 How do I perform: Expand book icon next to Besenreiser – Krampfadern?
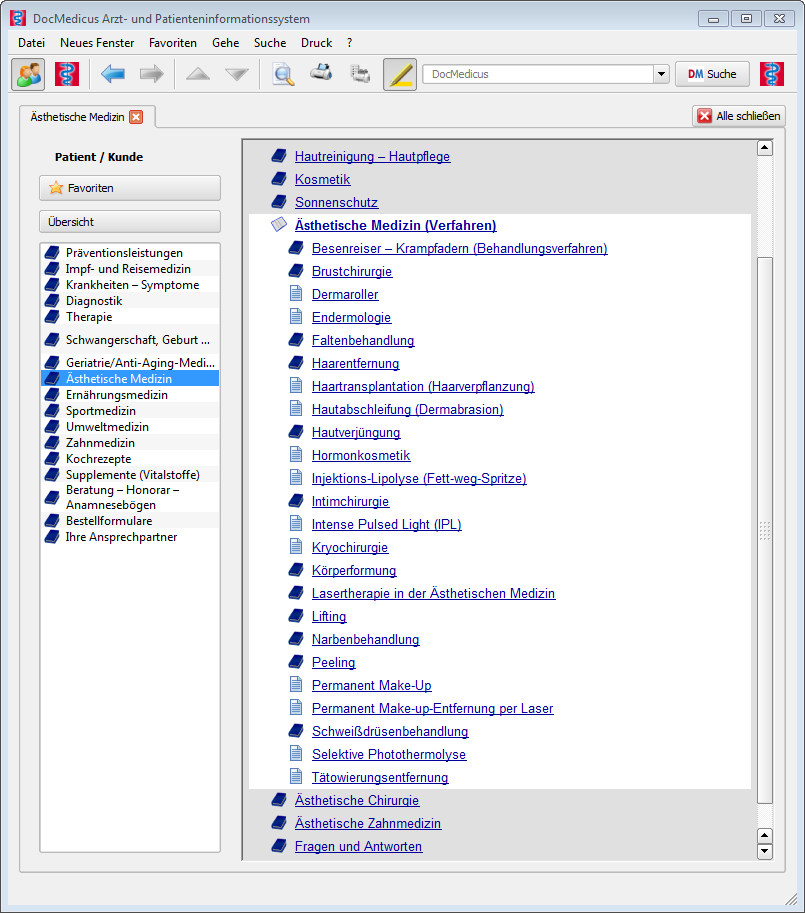tap(296, 248)
